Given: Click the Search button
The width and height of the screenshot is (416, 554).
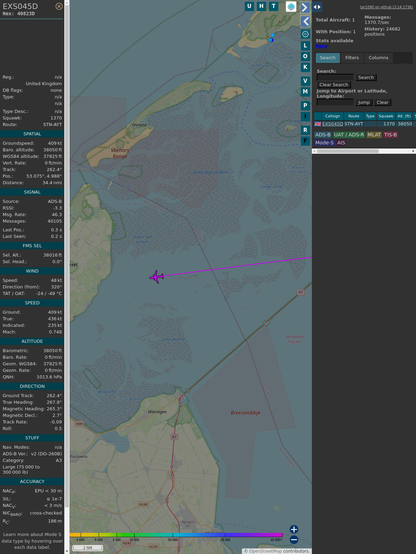Looking at the screenshot, I should click(366, 77).
